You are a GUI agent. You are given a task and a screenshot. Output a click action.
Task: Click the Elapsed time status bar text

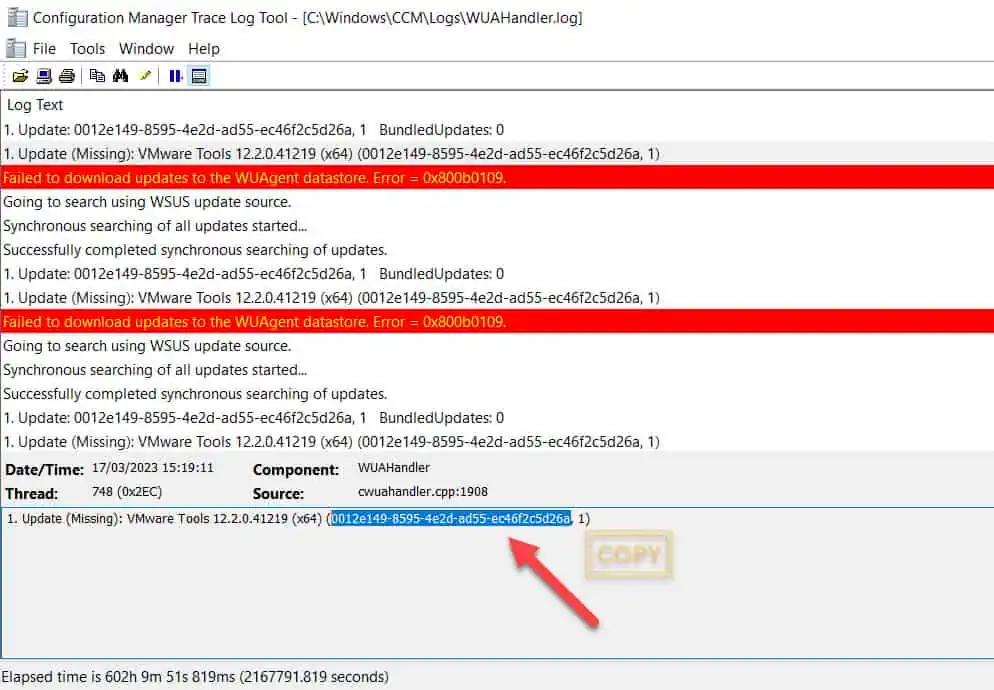195,677
